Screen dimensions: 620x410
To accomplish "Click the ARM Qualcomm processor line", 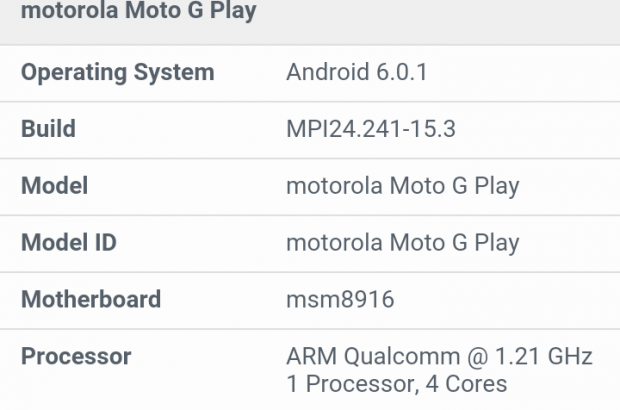I will pos(439,357).
